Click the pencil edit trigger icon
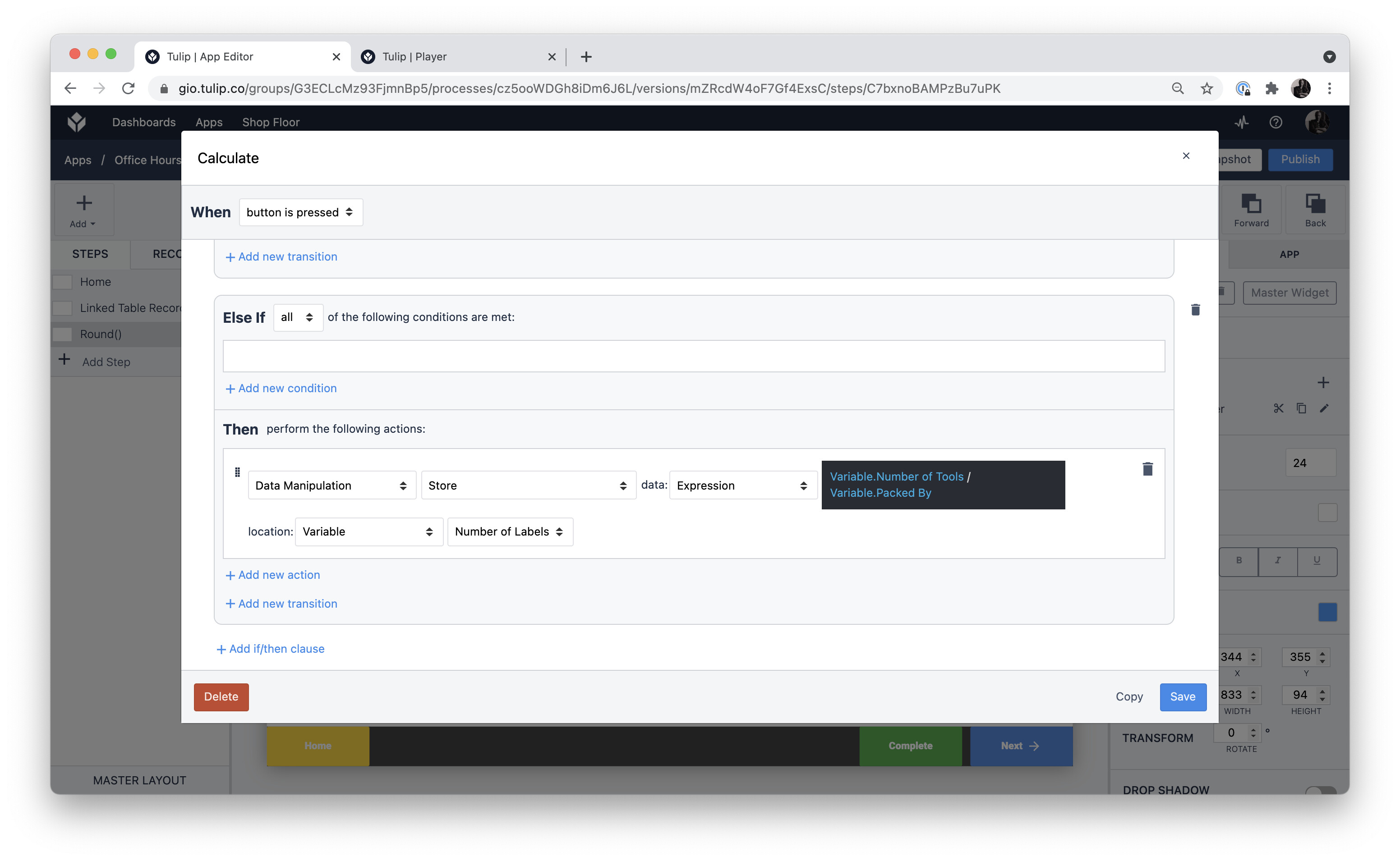Viewport: 1400px width, 861px height. coord(1324,408)
